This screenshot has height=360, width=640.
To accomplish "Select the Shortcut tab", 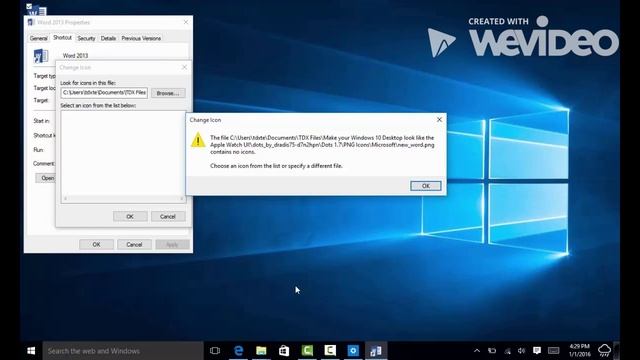I will point(62,38).
